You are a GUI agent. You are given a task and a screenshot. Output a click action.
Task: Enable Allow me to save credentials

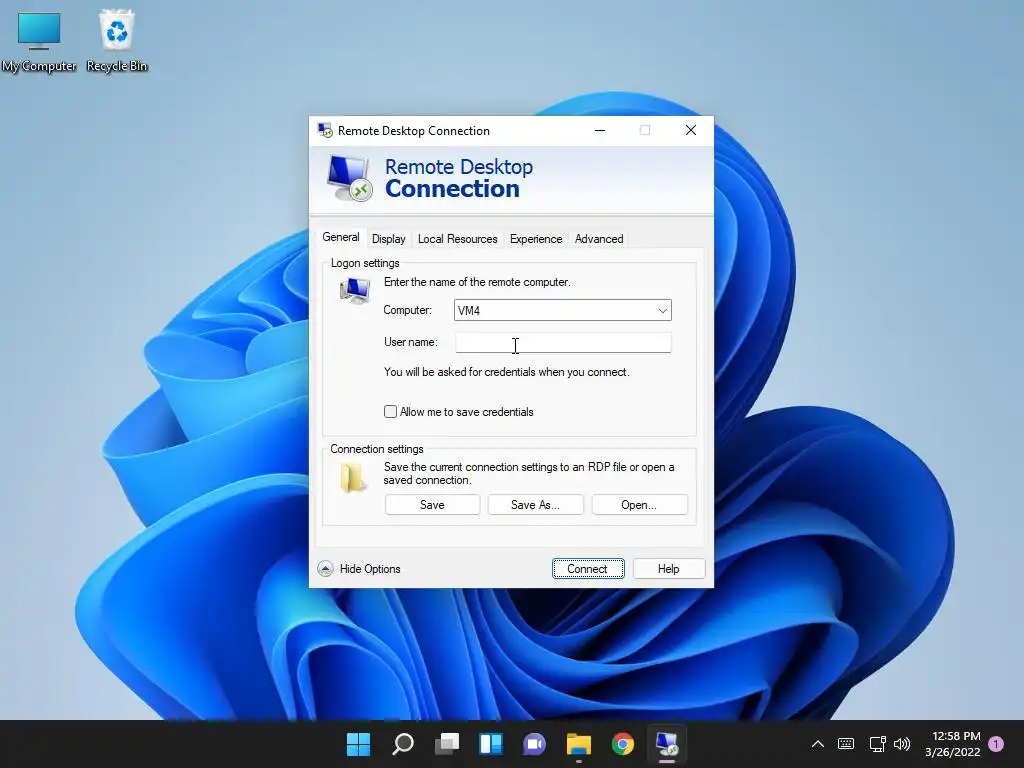(390, 411)
